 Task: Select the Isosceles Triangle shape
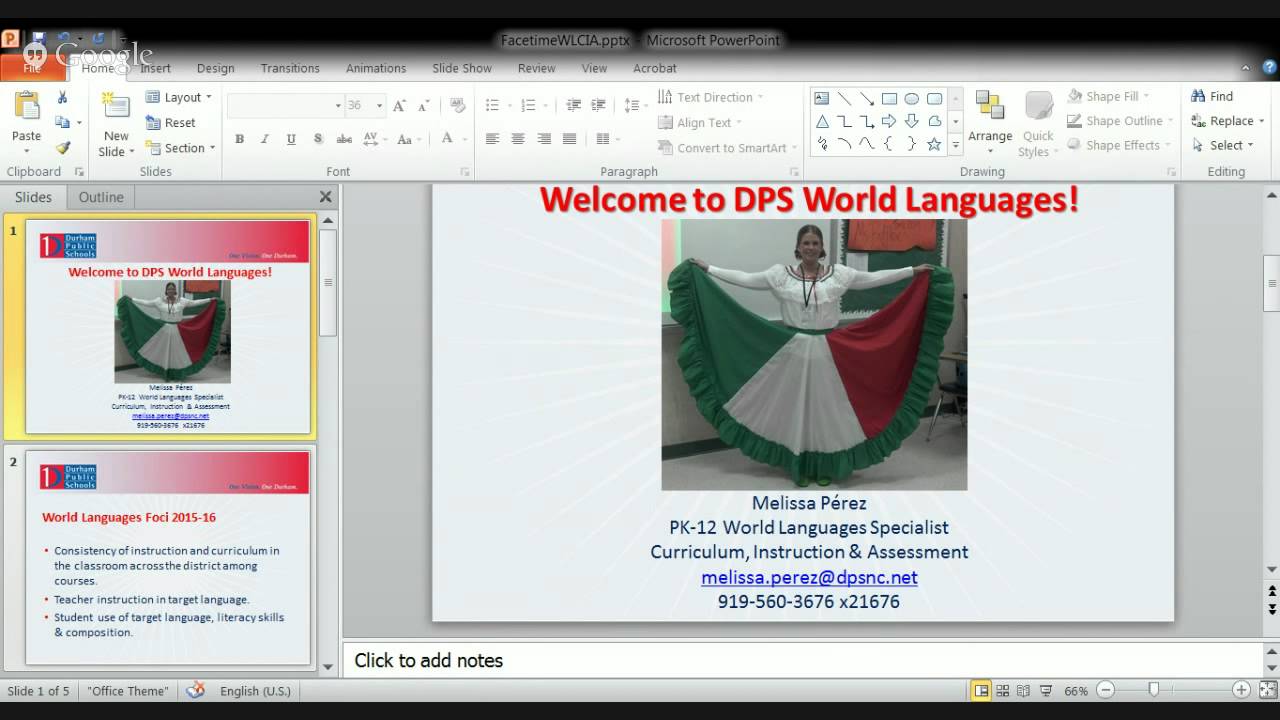[x=822, y=121]
